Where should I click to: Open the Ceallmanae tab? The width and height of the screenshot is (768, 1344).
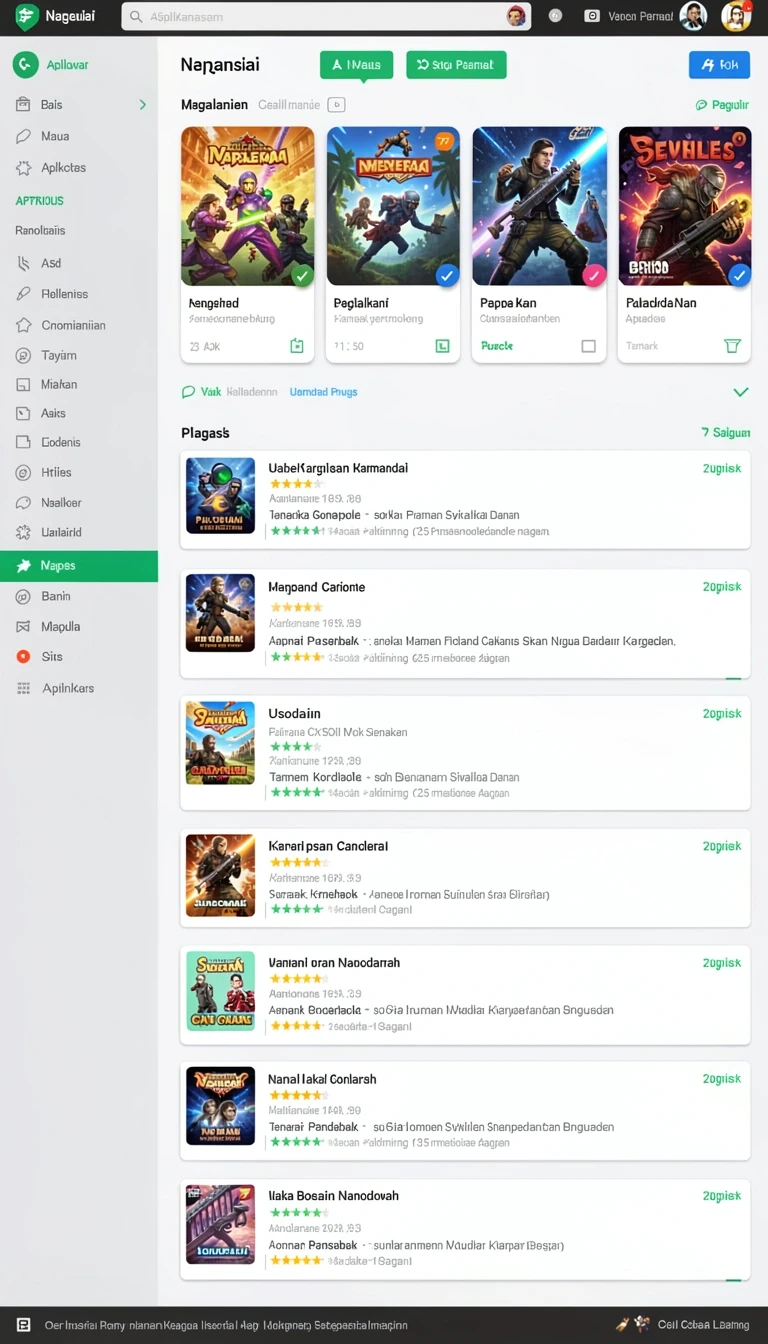click(x=289, y=104)
